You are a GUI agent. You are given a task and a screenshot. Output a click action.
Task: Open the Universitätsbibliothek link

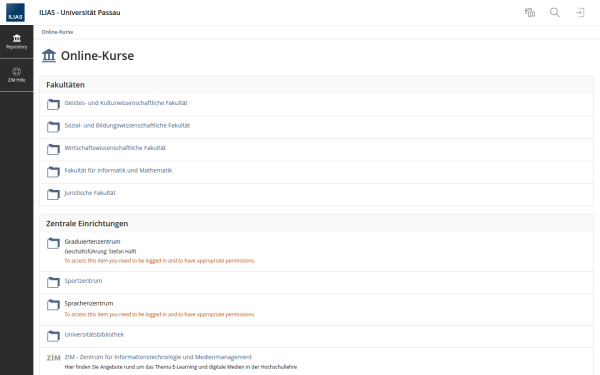click(x=94, y=334)
